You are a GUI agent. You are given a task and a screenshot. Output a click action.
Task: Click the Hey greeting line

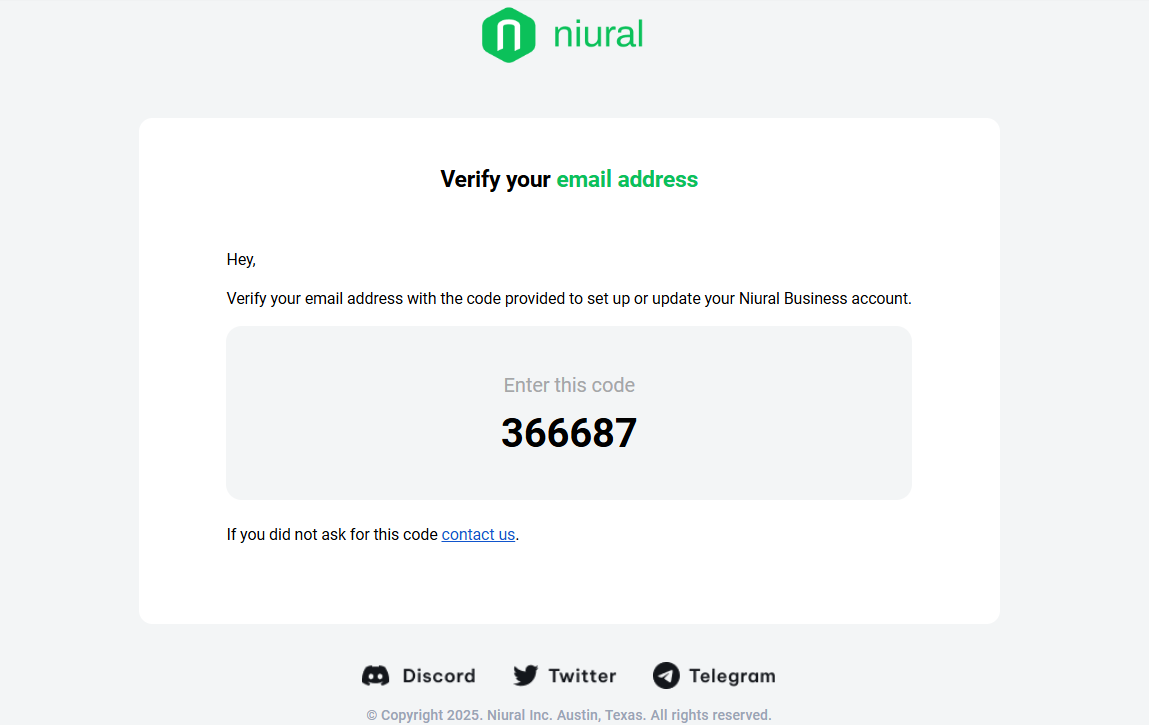coord(241,260)
